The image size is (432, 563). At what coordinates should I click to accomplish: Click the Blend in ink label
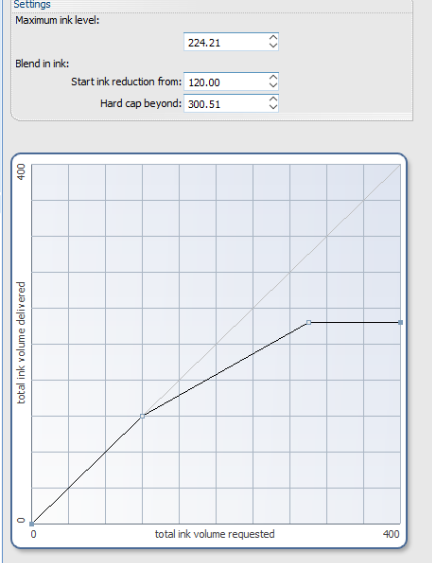42,64
